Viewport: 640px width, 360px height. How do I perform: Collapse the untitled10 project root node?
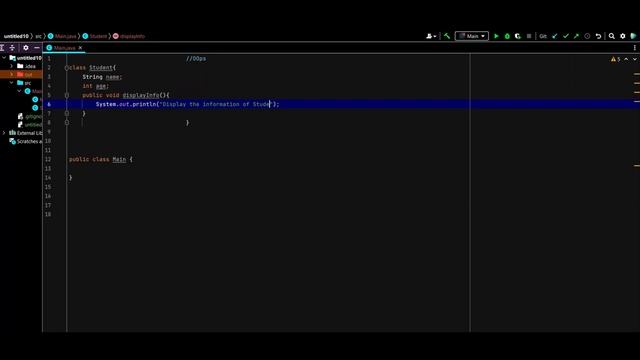point(4,58)
